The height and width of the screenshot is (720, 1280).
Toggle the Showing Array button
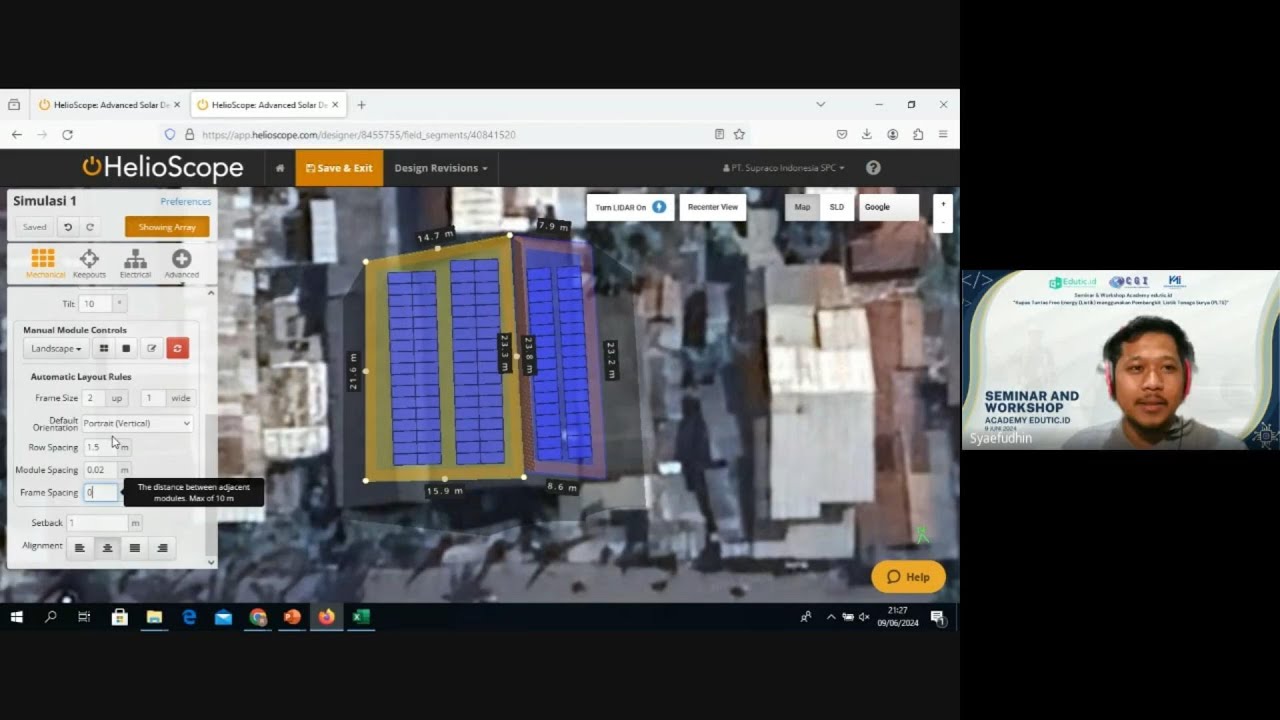point(167,227)
